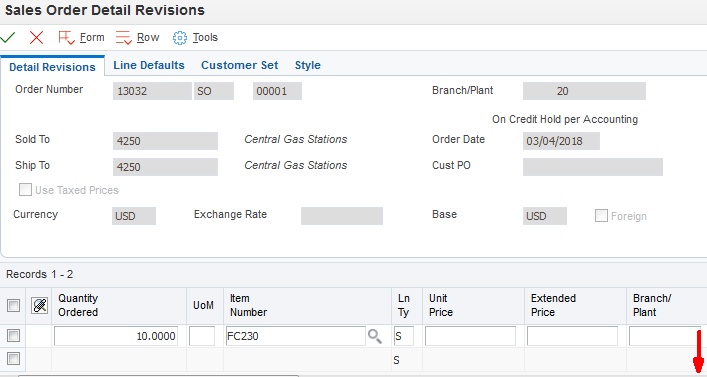Click the Sold To field 4250
The image size is (707, 377).
point(165,141)
